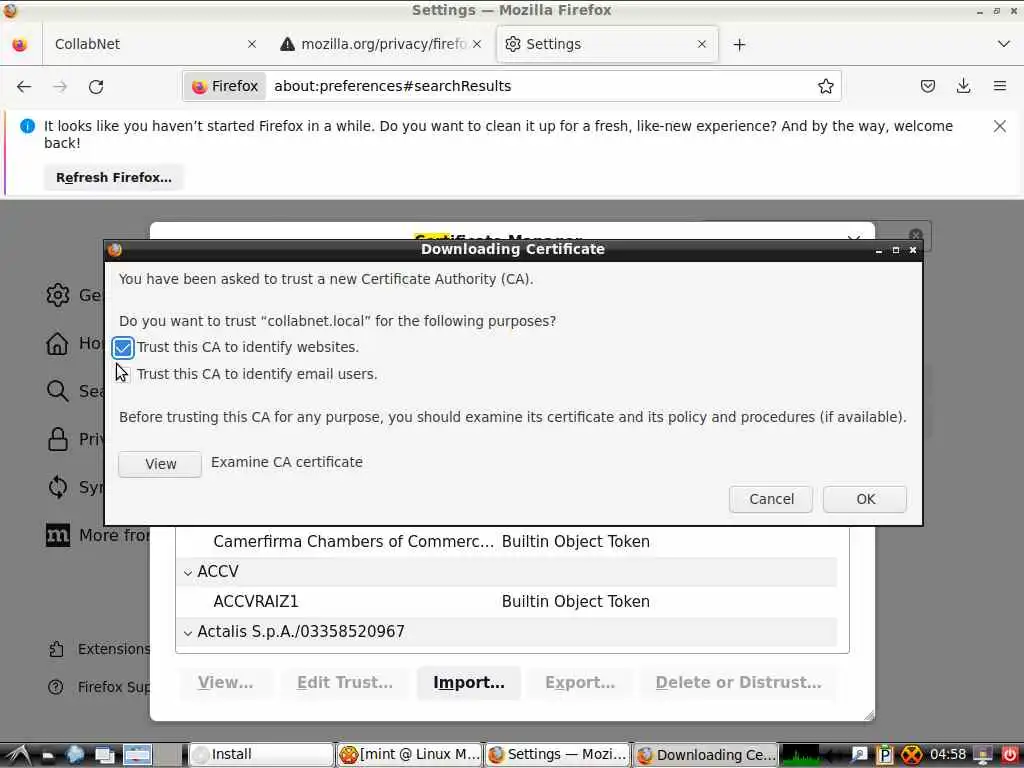Click the magnifier icon in system tray
Image resolution: width=1024 pixels, height=768 pixels.
click(x=860, y=755)
